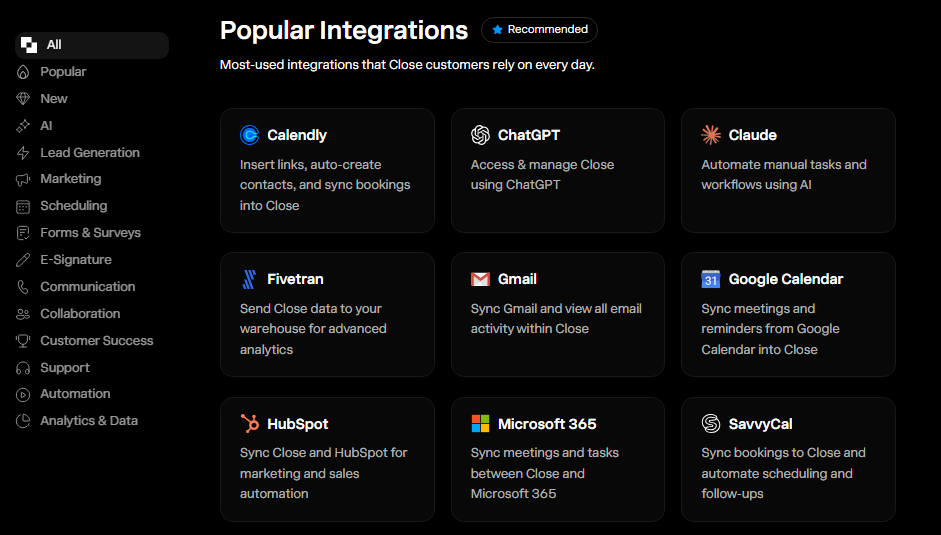Select the All category filter
The image size is (941, 535).
(x=92, y=45)
